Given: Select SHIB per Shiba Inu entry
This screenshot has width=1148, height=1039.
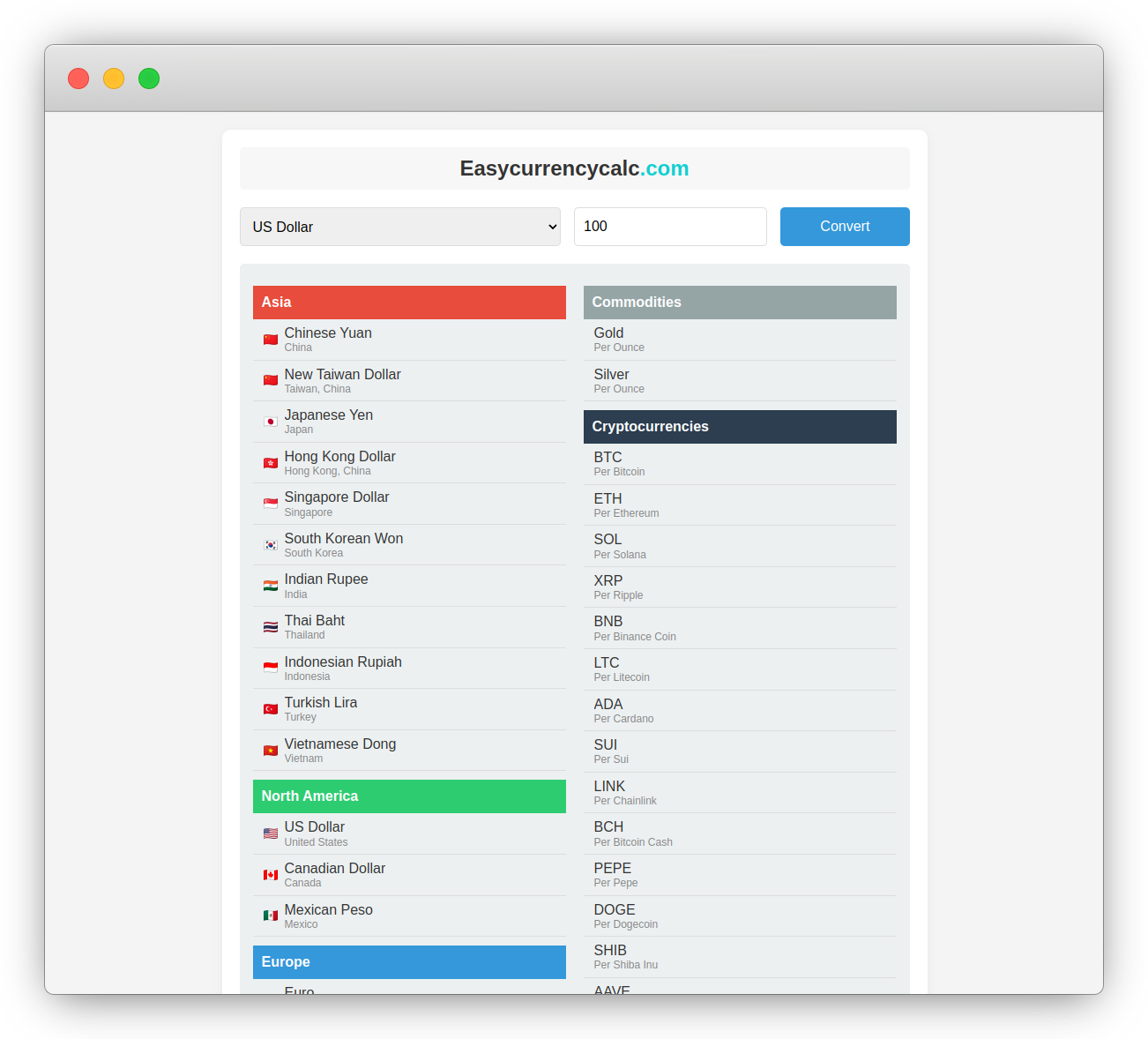Looking at the screenshot, I should 740,957.
